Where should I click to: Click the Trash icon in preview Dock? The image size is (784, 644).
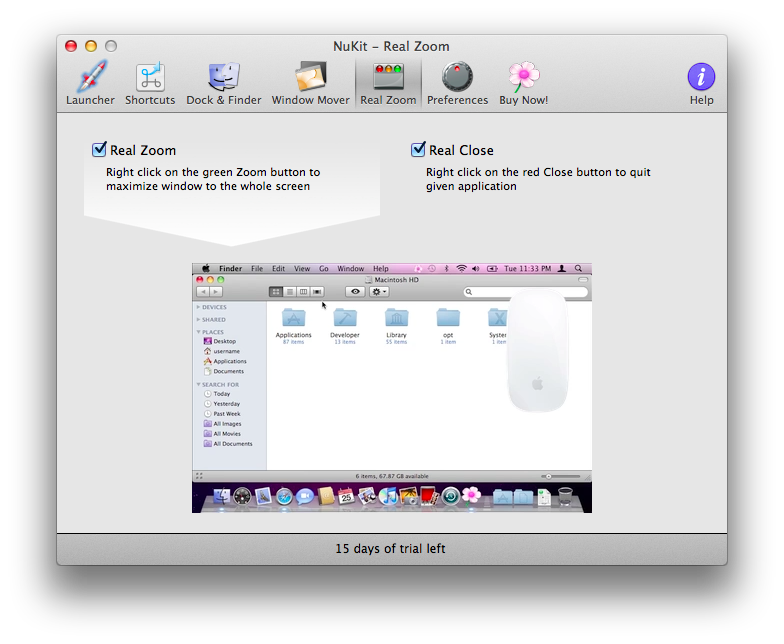point(565,496)
